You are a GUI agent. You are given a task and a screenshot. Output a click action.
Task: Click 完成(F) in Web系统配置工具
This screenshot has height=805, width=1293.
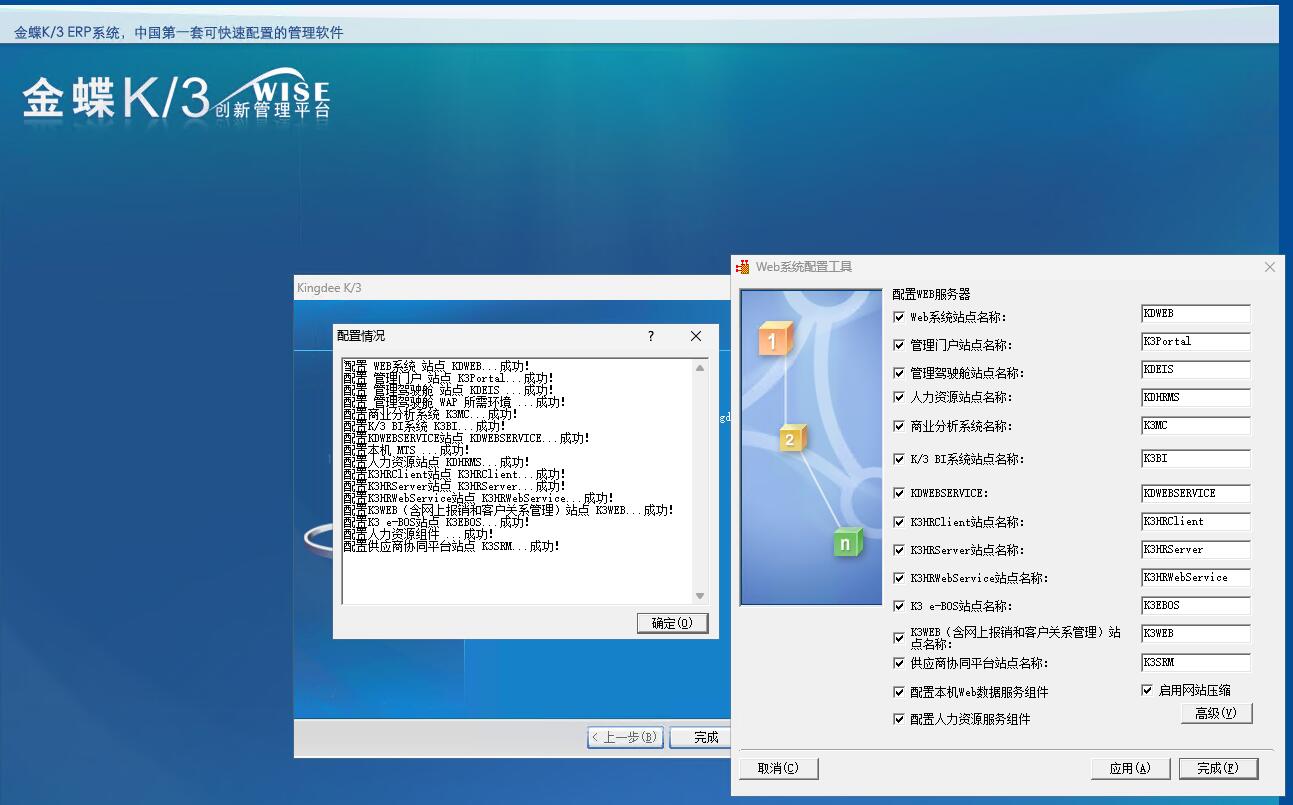coord(1218,768)
